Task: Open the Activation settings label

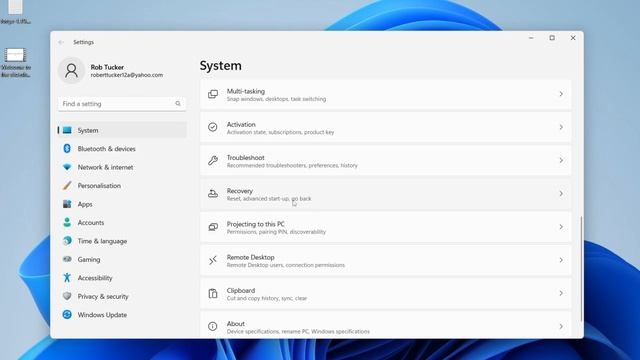Action: pyautogui.click(x=241, y=124)
